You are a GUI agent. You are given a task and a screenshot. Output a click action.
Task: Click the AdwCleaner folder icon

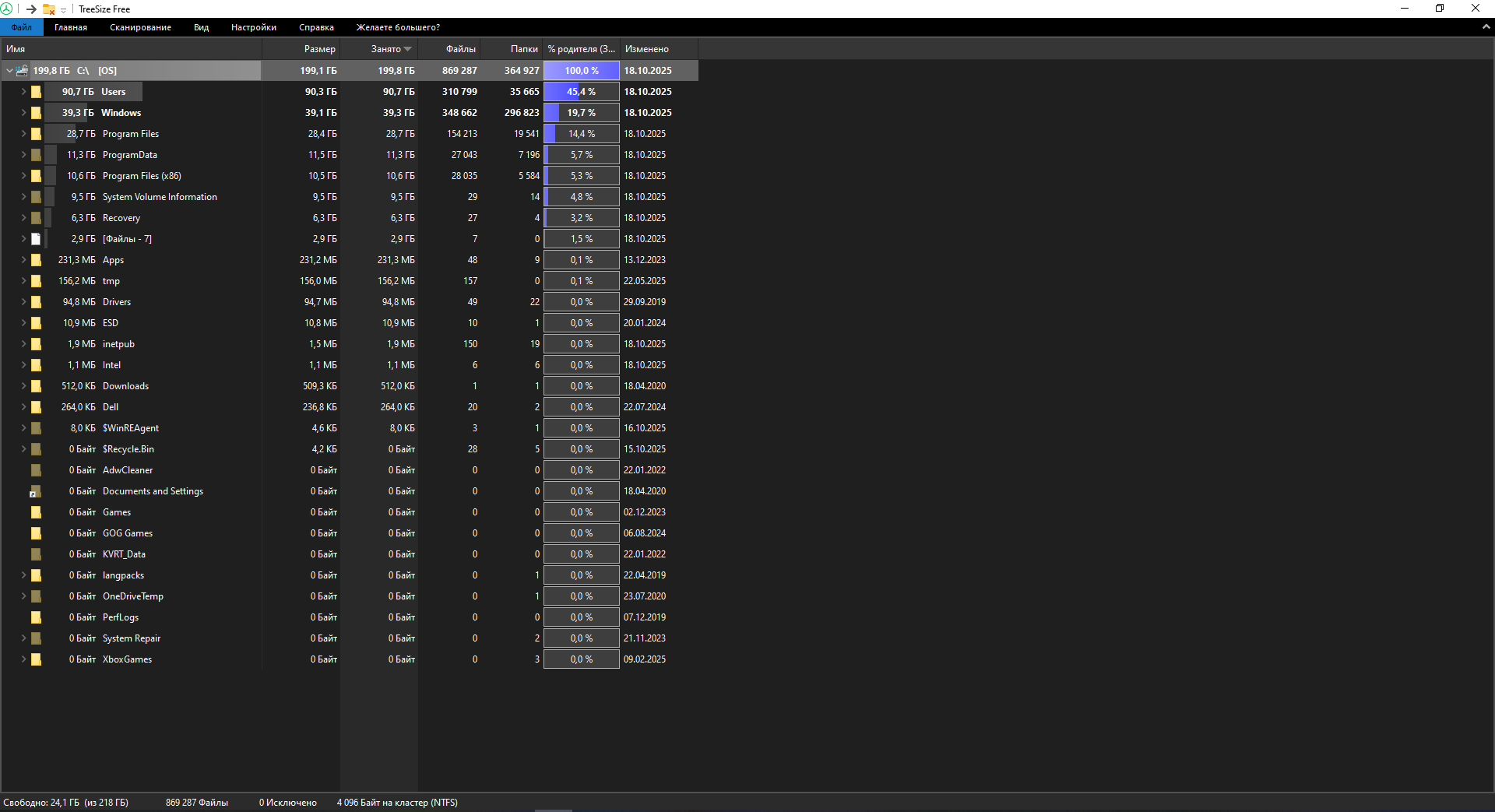point(36,470)
